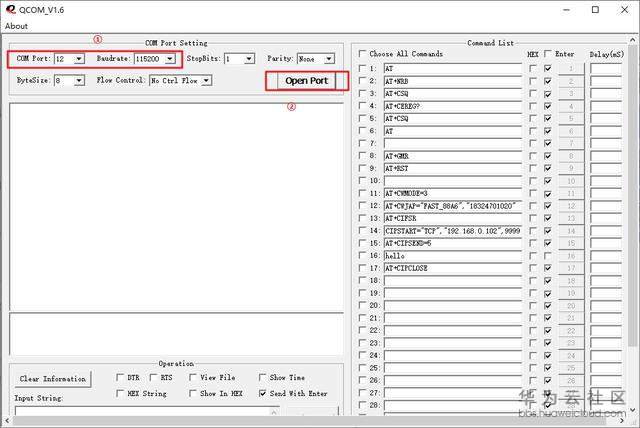The width and height of the screenshot is (640, 428).
Task: Click the command list vertical scrollbar
Action: (632, 196)
